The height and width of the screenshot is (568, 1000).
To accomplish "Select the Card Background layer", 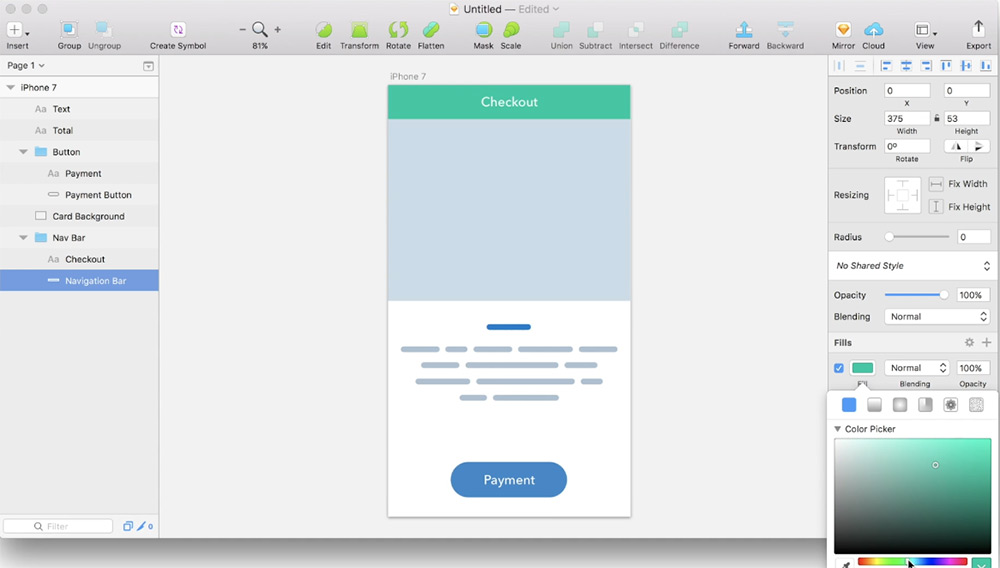I will pos(88,216).
